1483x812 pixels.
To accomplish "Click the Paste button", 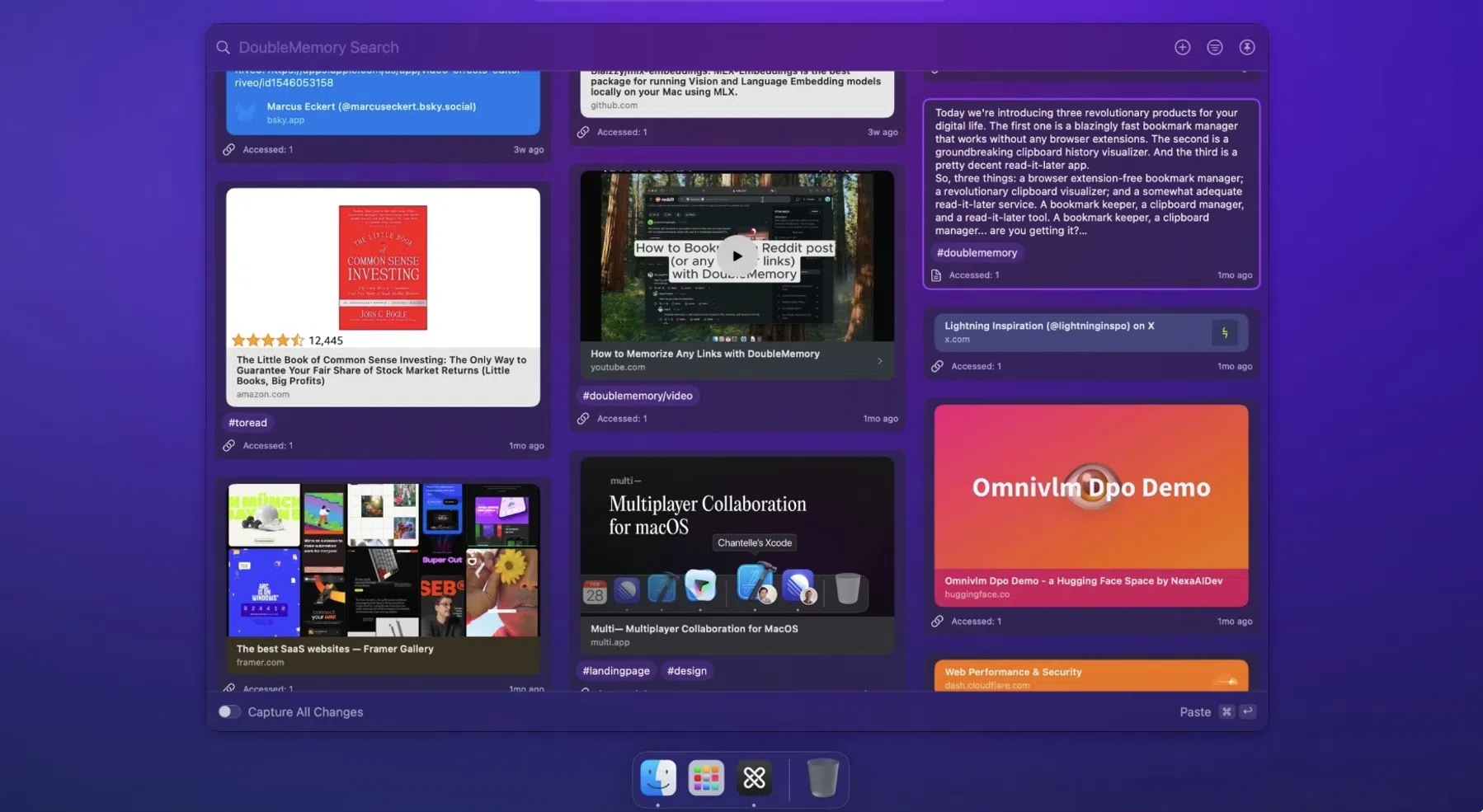I will [1194, 711].
